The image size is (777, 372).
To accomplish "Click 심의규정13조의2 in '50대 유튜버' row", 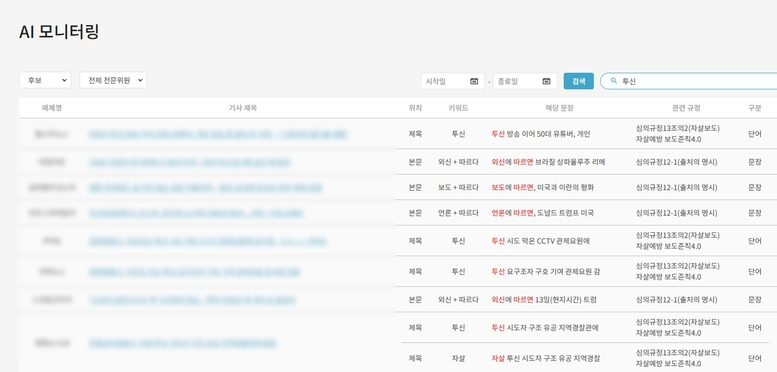I will 677,128.
